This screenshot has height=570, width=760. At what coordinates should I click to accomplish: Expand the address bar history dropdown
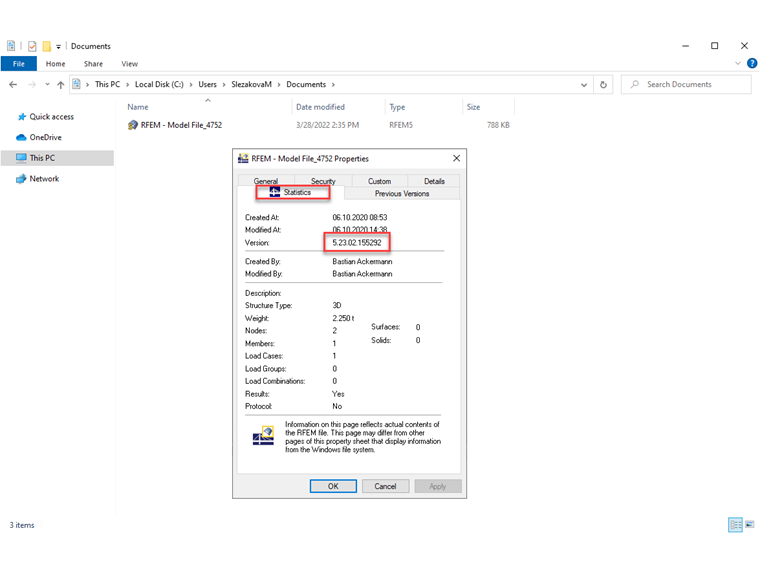coord(584,85)
